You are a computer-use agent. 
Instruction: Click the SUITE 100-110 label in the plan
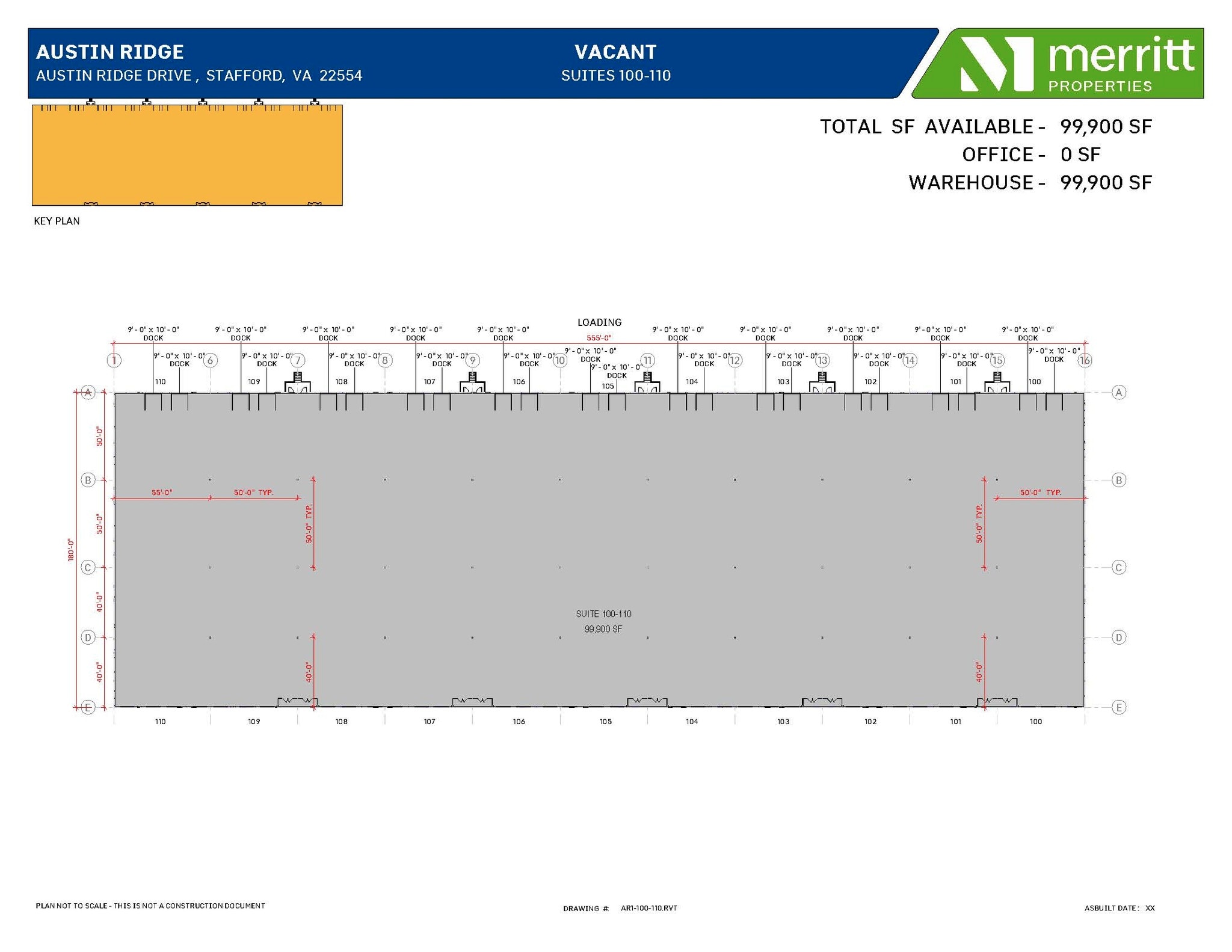(x=603, y=614)
